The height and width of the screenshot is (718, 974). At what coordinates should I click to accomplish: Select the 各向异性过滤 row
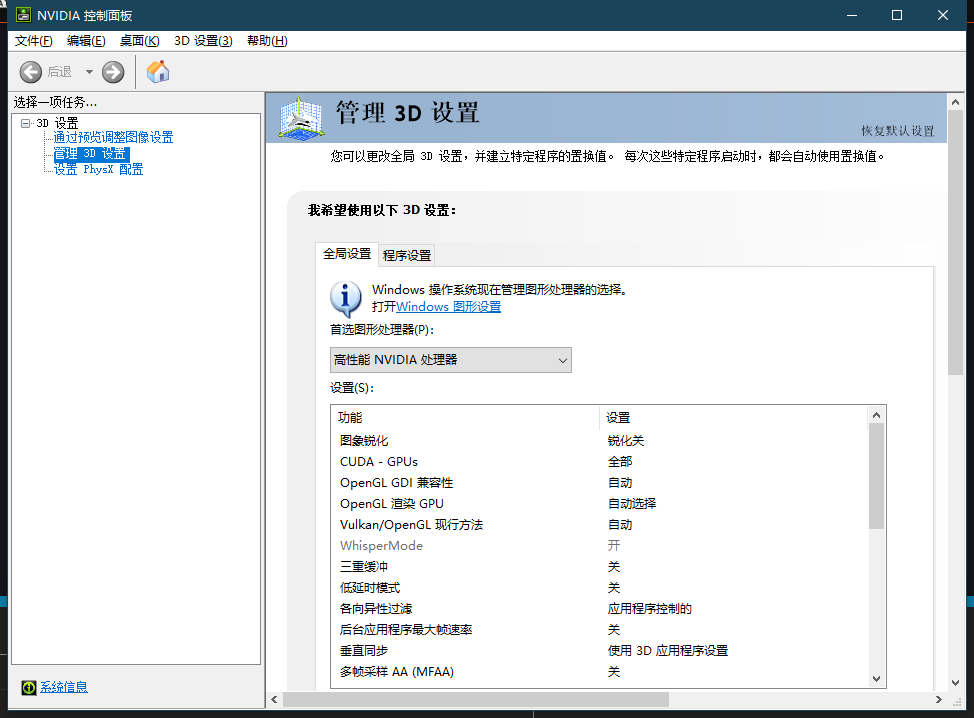[x=599, y=609]
